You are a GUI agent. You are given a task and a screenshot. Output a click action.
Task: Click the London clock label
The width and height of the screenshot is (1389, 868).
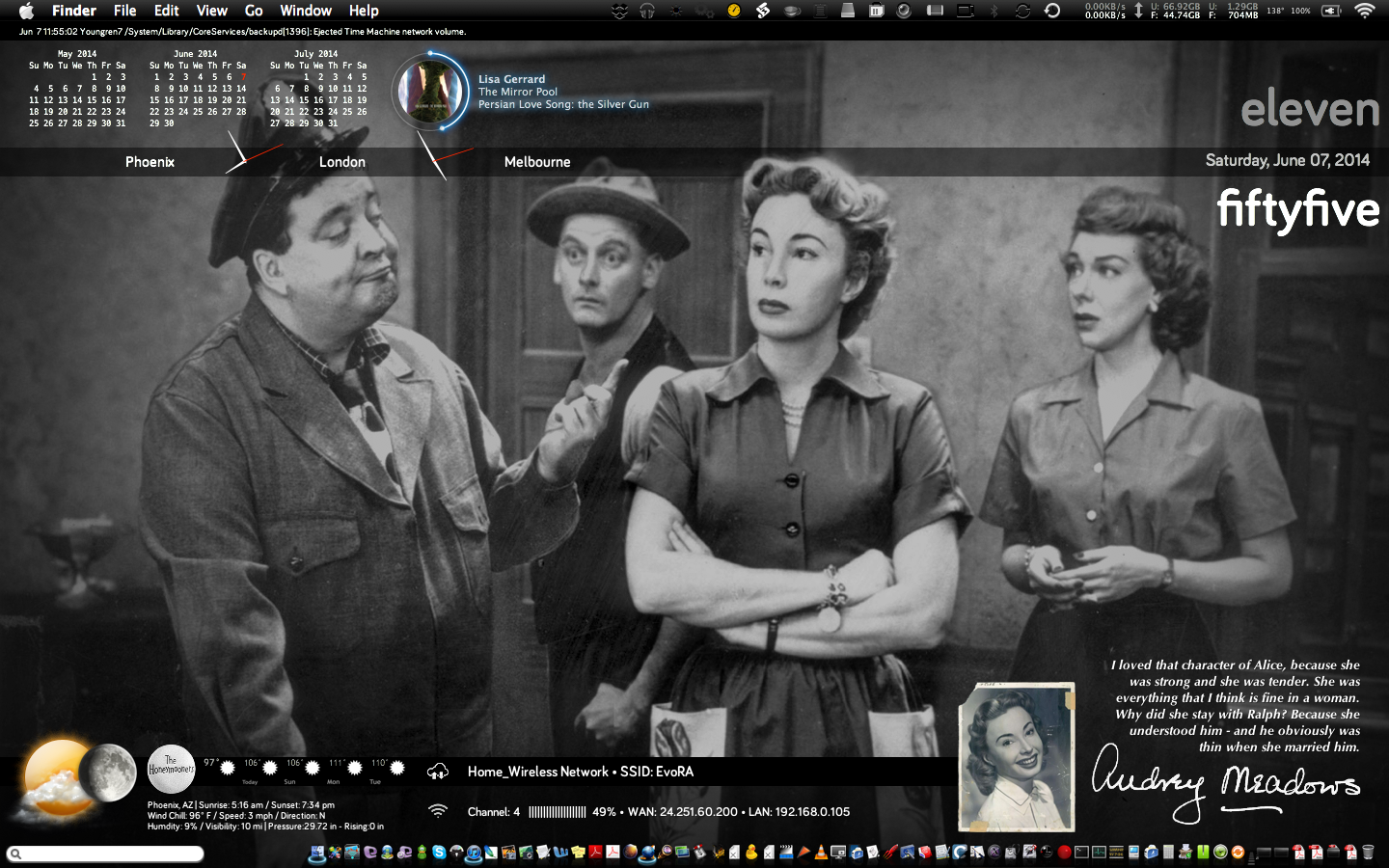[342, 162]
